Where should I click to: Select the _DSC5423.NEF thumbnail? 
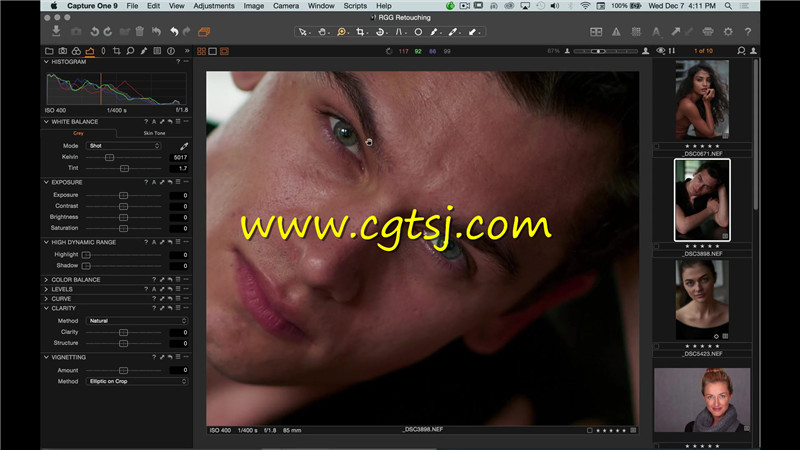[702, 300]
